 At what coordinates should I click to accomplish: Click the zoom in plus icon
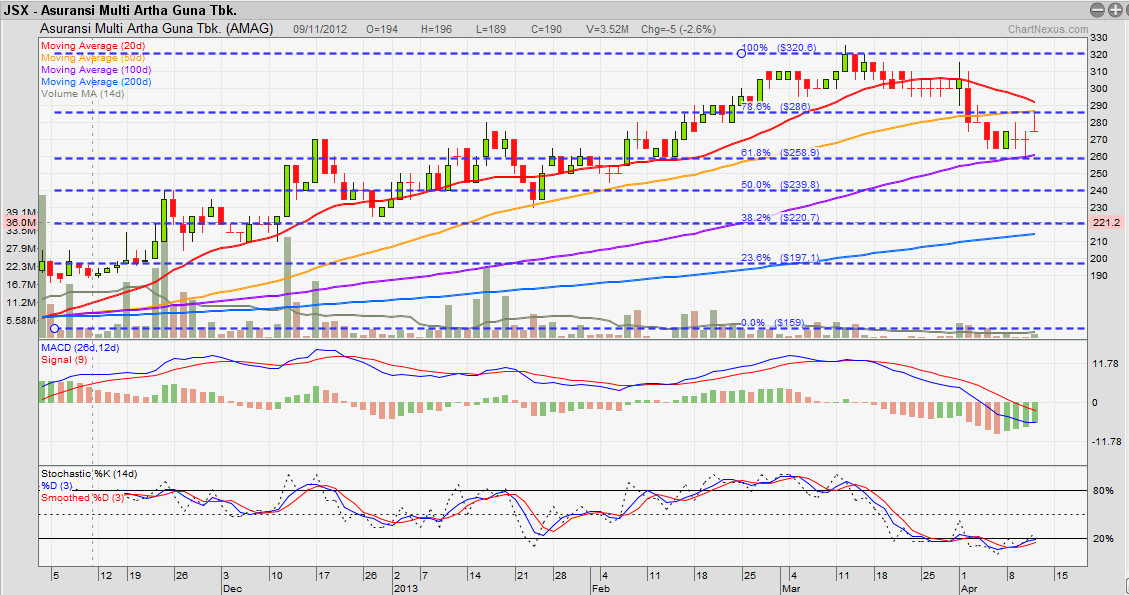pyautogui.click(x=1116, y=9)
